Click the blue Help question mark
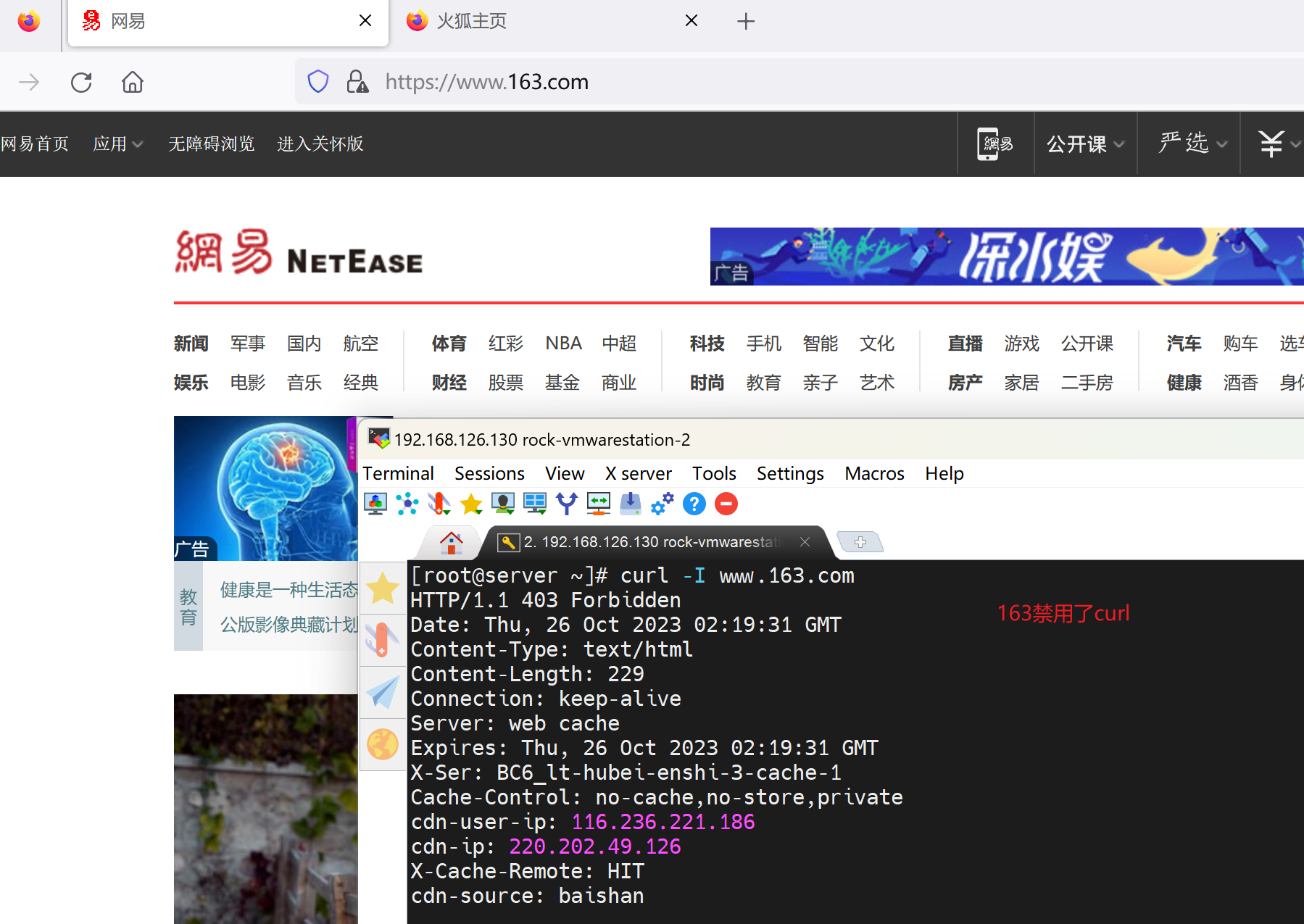This screenshot has width=1304, height=924. coord(694,504)
